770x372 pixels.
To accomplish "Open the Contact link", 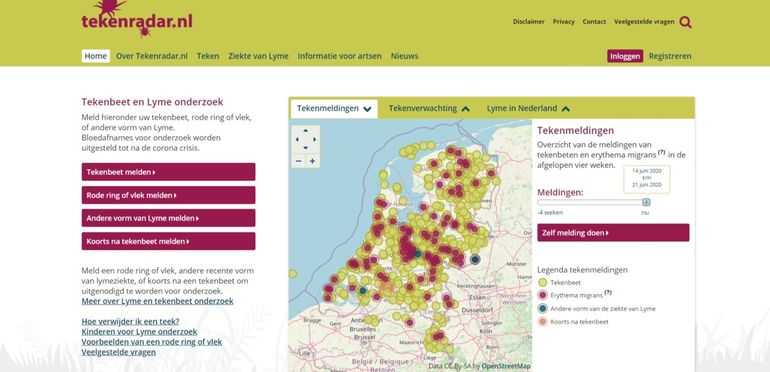I will (594, 22).
